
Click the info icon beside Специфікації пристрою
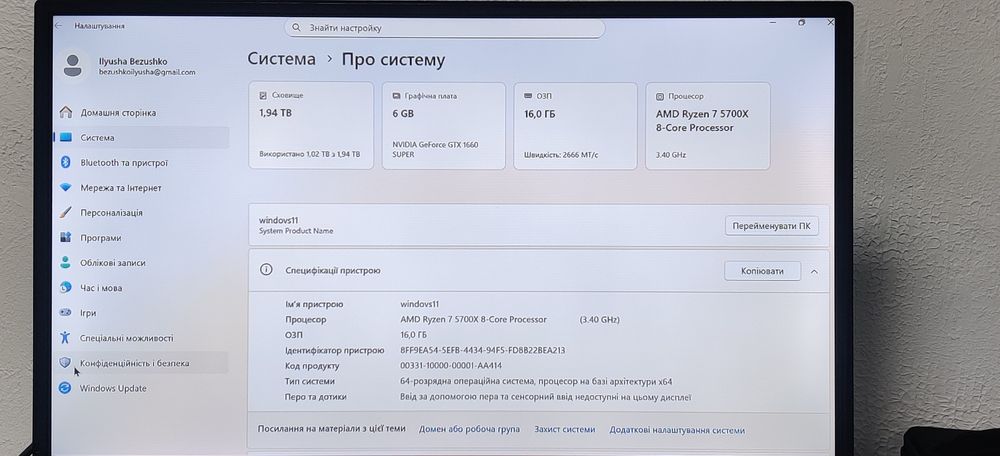[x=266, y=269]
